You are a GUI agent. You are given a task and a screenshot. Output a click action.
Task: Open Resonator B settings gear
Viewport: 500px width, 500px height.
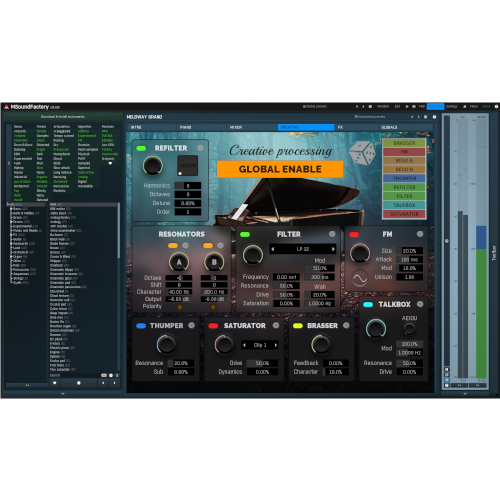point(220,246)
